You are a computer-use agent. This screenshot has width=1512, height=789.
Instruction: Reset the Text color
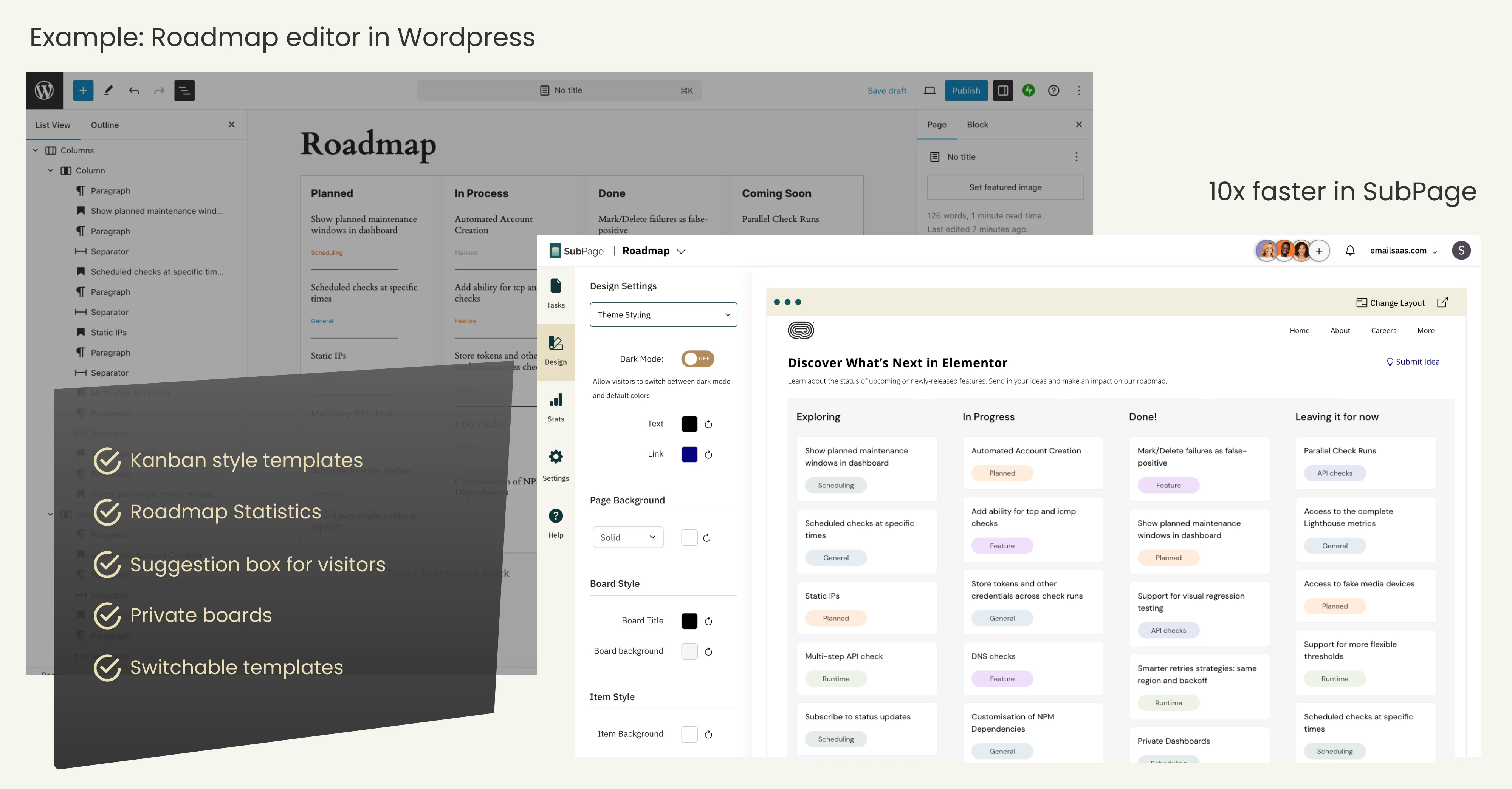pos(708,424)
